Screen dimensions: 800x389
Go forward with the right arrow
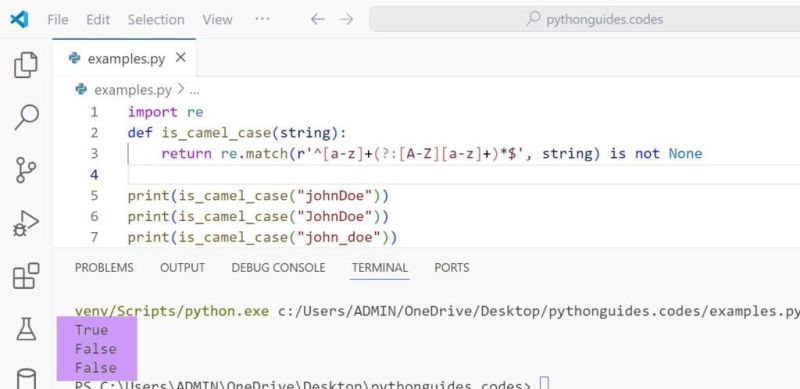[346, 19]
